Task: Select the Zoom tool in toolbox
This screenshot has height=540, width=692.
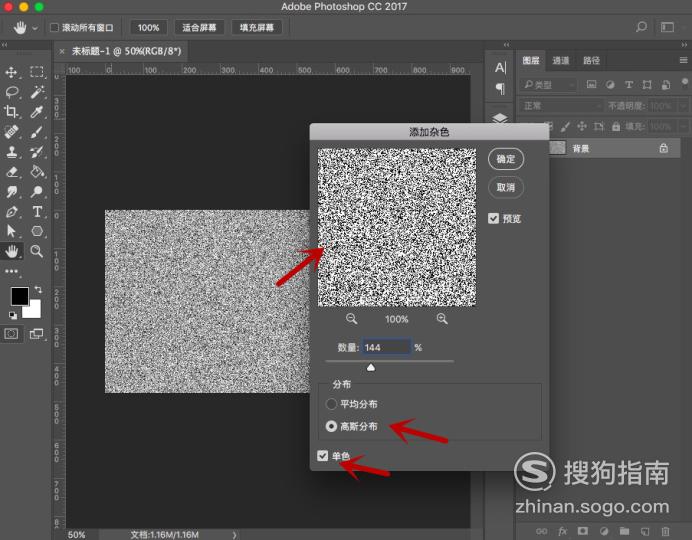Action: click(37, 251)
